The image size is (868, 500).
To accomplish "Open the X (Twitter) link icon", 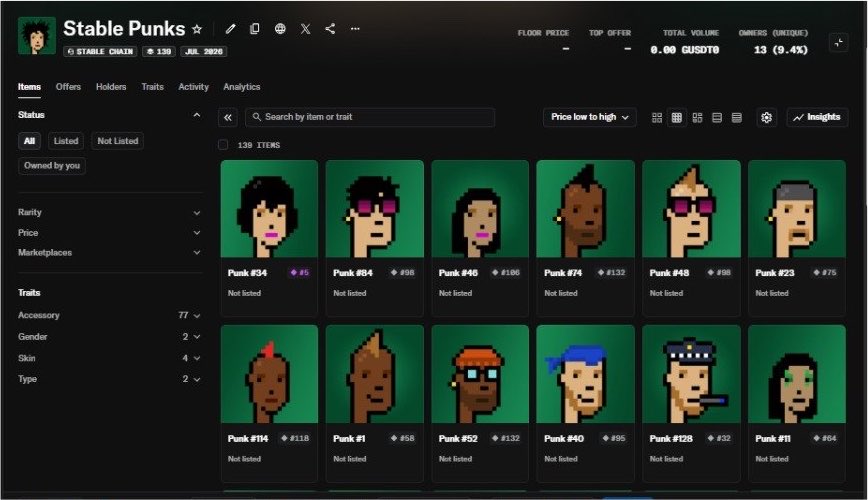I will (305, 29).
